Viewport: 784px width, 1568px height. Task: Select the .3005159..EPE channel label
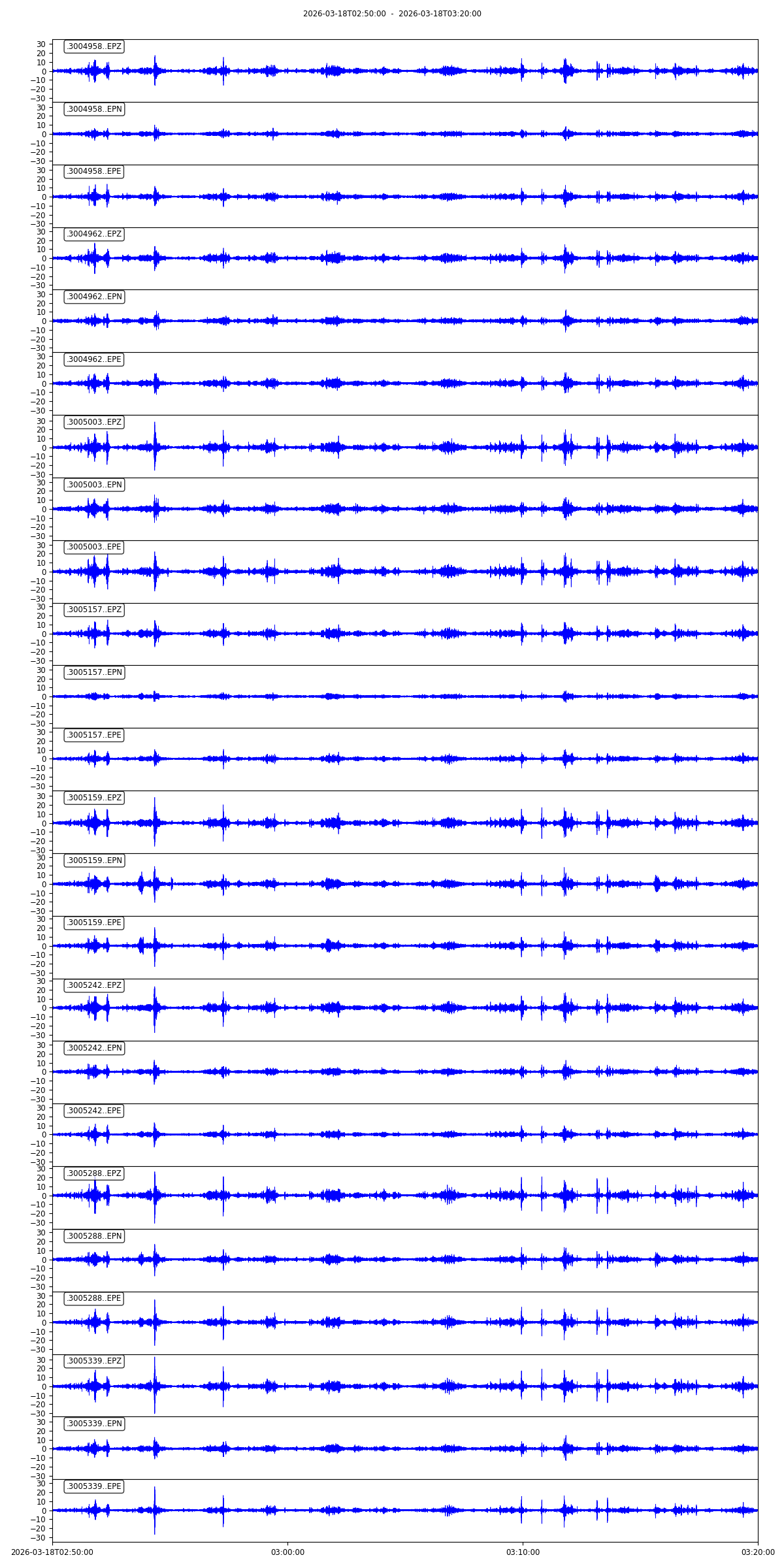tap(94, 923)
